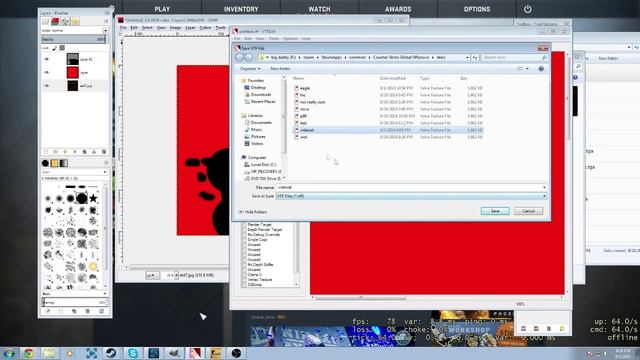Switch to Paths tab icon in GIMP dock

tap(65, 21)
